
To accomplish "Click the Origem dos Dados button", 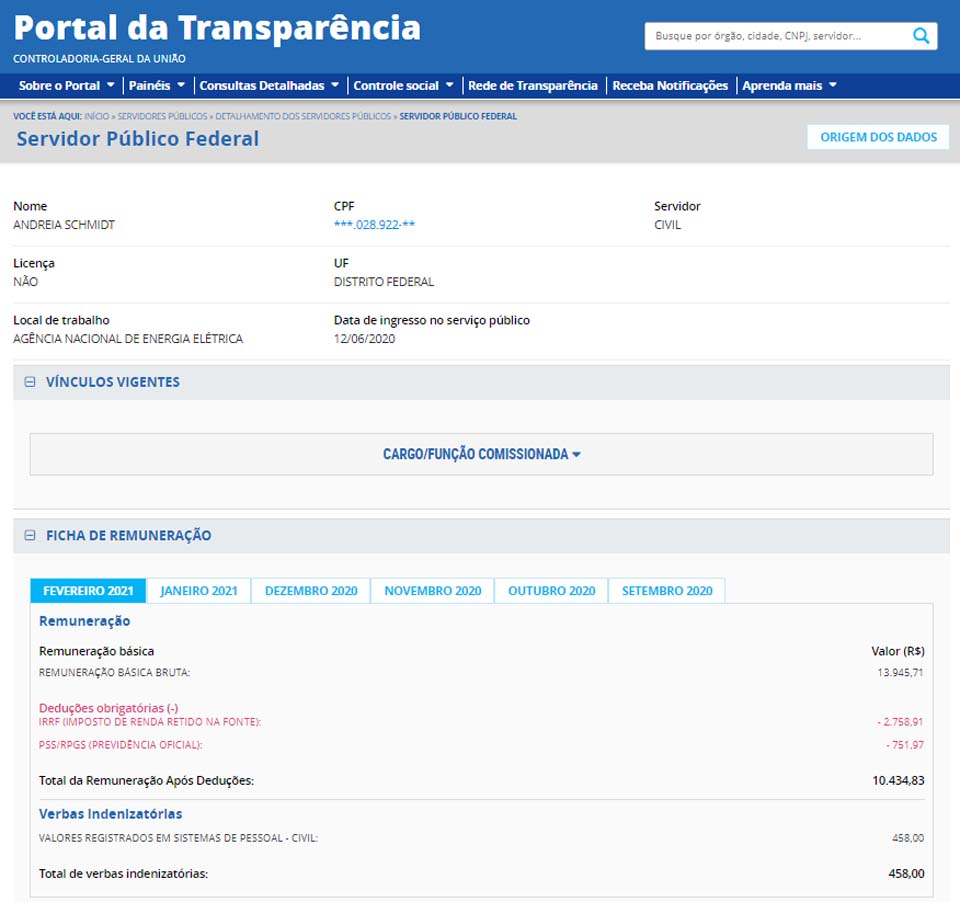I will [878, 137].
